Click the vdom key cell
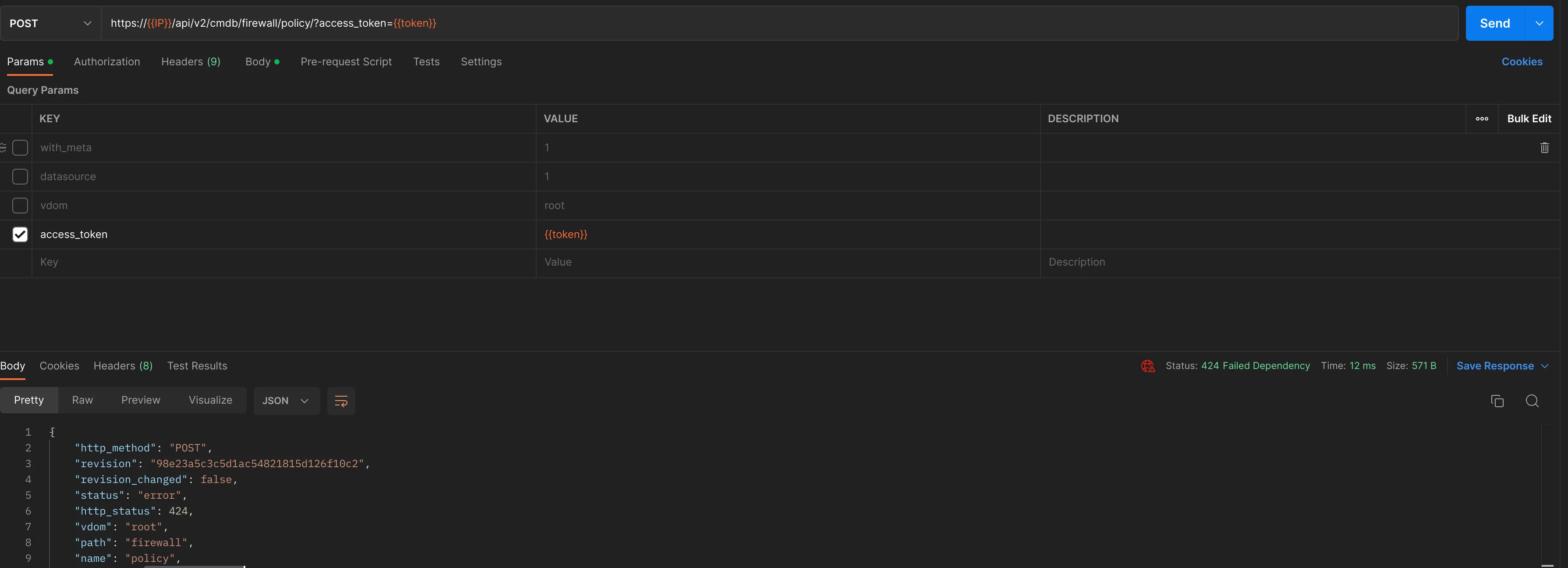Viewport: 1568px width, 568px height. pyautogui.click(x=283, y=205)
